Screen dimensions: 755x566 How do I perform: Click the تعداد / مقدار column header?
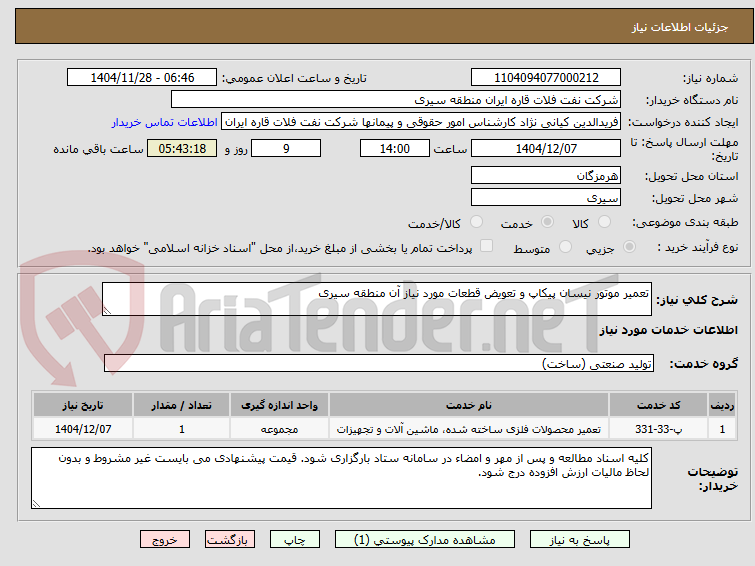(x=182, y=405)
